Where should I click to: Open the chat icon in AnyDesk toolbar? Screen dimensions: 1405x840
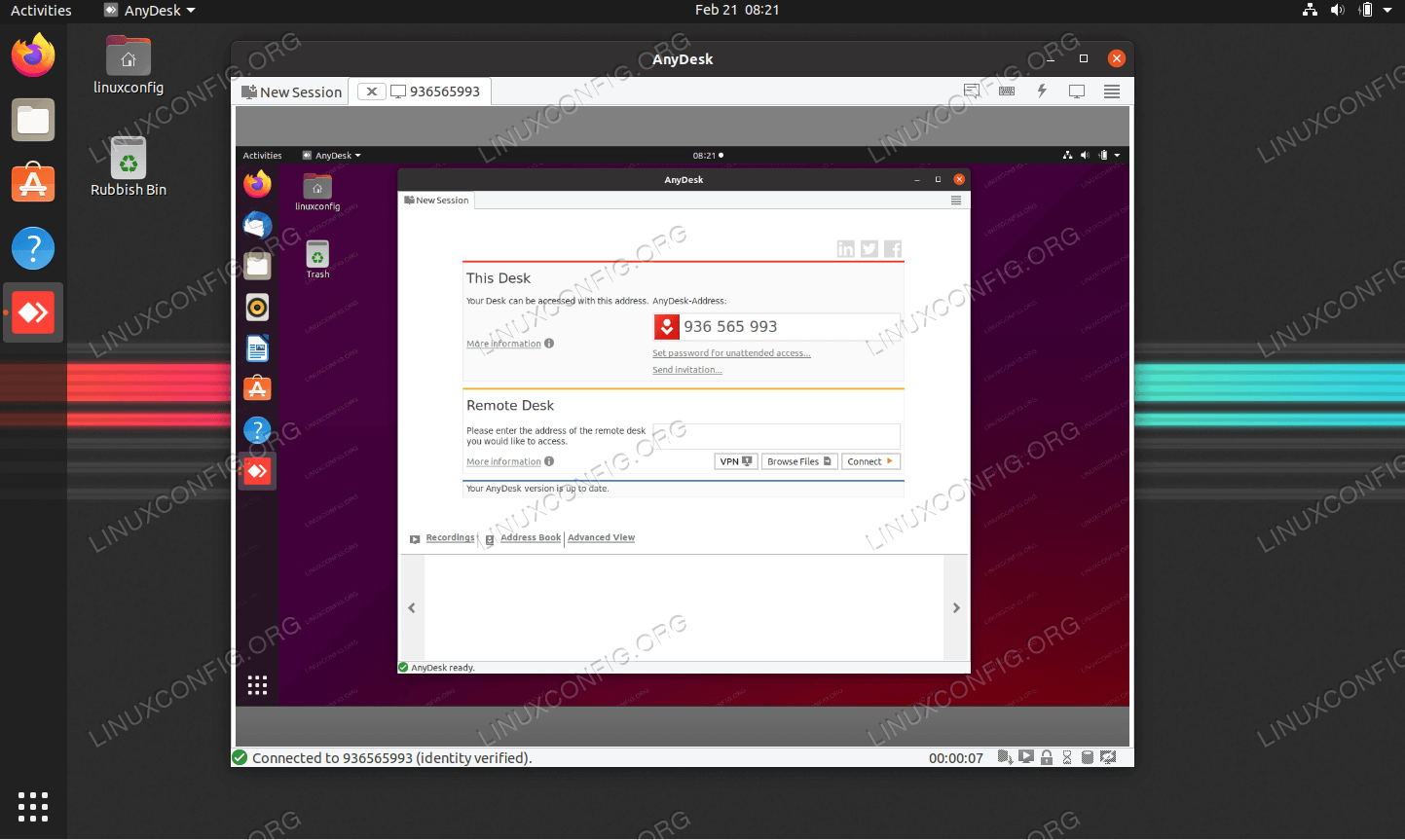[x=972, y=91]
